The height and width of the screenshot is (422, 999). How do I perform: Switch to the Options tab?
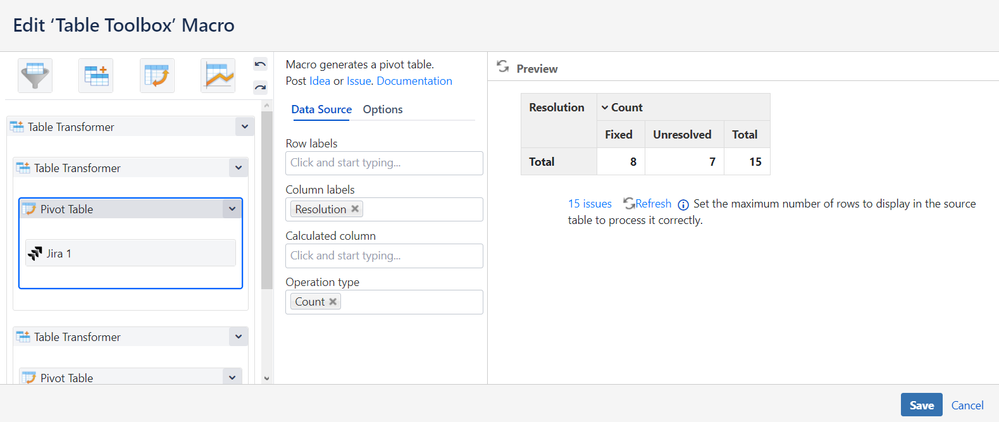(382, 110)
